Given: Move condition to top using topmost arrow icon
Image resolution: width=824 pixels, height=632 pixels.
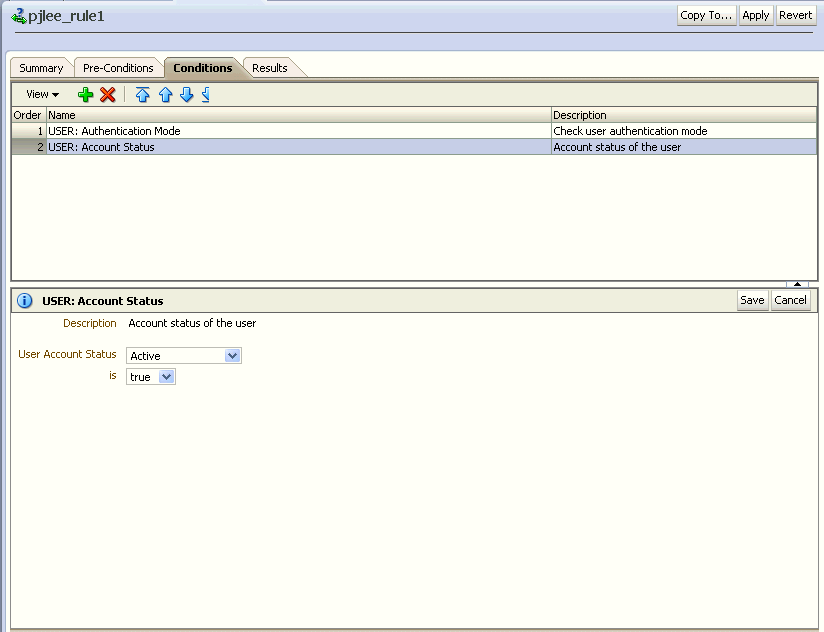Looking at the screenshot, I should tap(141, 95).
